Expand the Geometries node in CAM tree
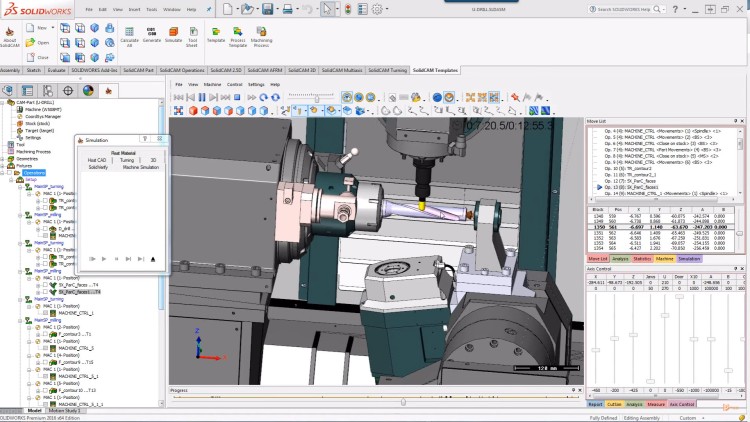Screen dimensions: 750x422 2,159
